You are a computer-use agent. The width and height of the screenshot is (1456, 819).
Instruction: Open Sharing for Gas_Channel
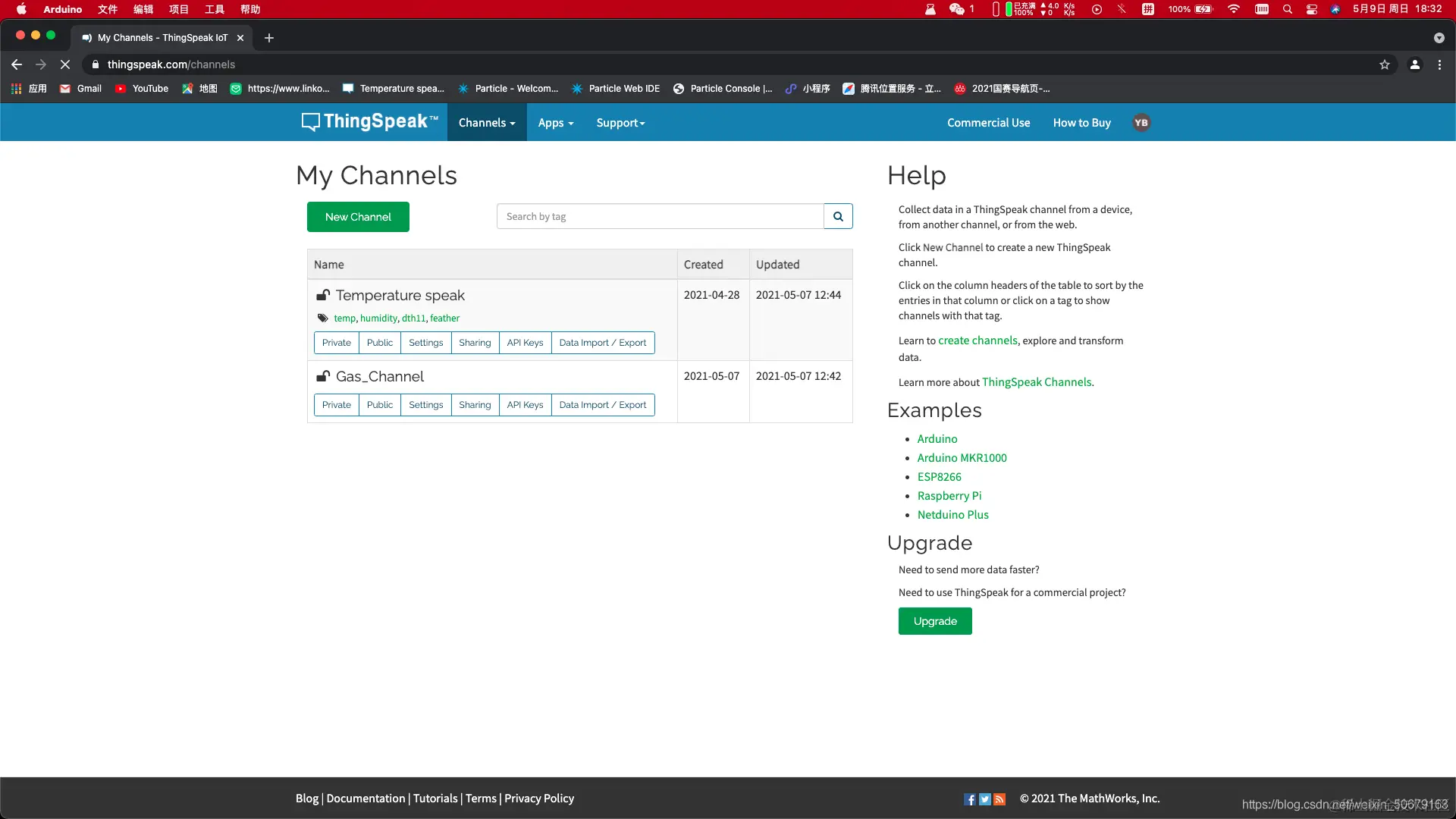pos(475,405)
